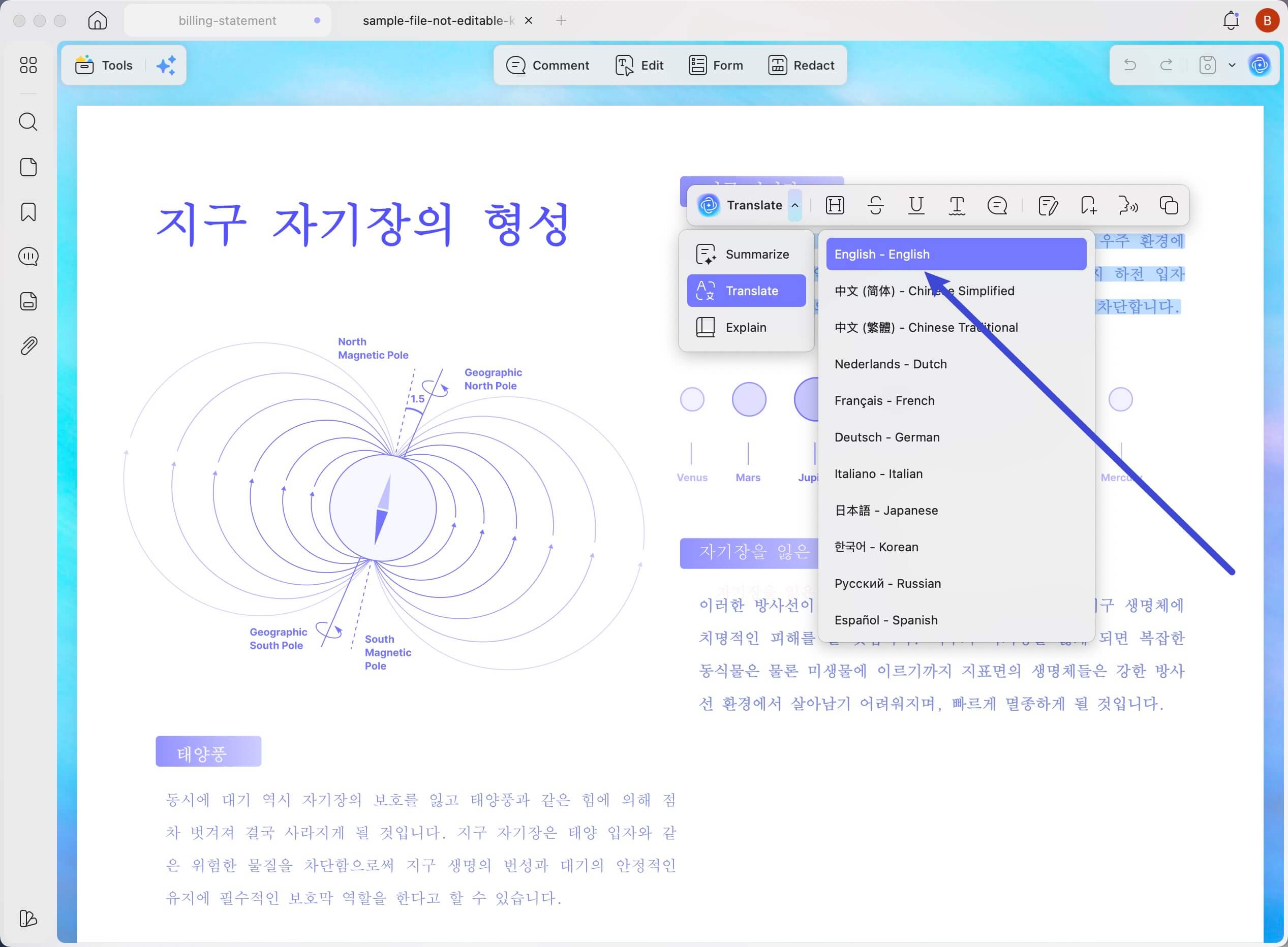Choose Summarize from the AI menu
The image size is (1288, 947).
746,254
